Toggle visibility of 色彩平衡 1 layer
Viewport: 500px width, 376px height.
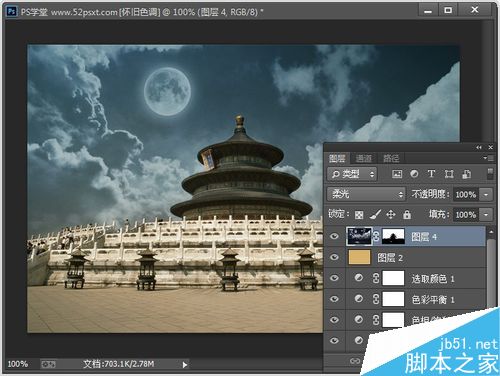334,299
